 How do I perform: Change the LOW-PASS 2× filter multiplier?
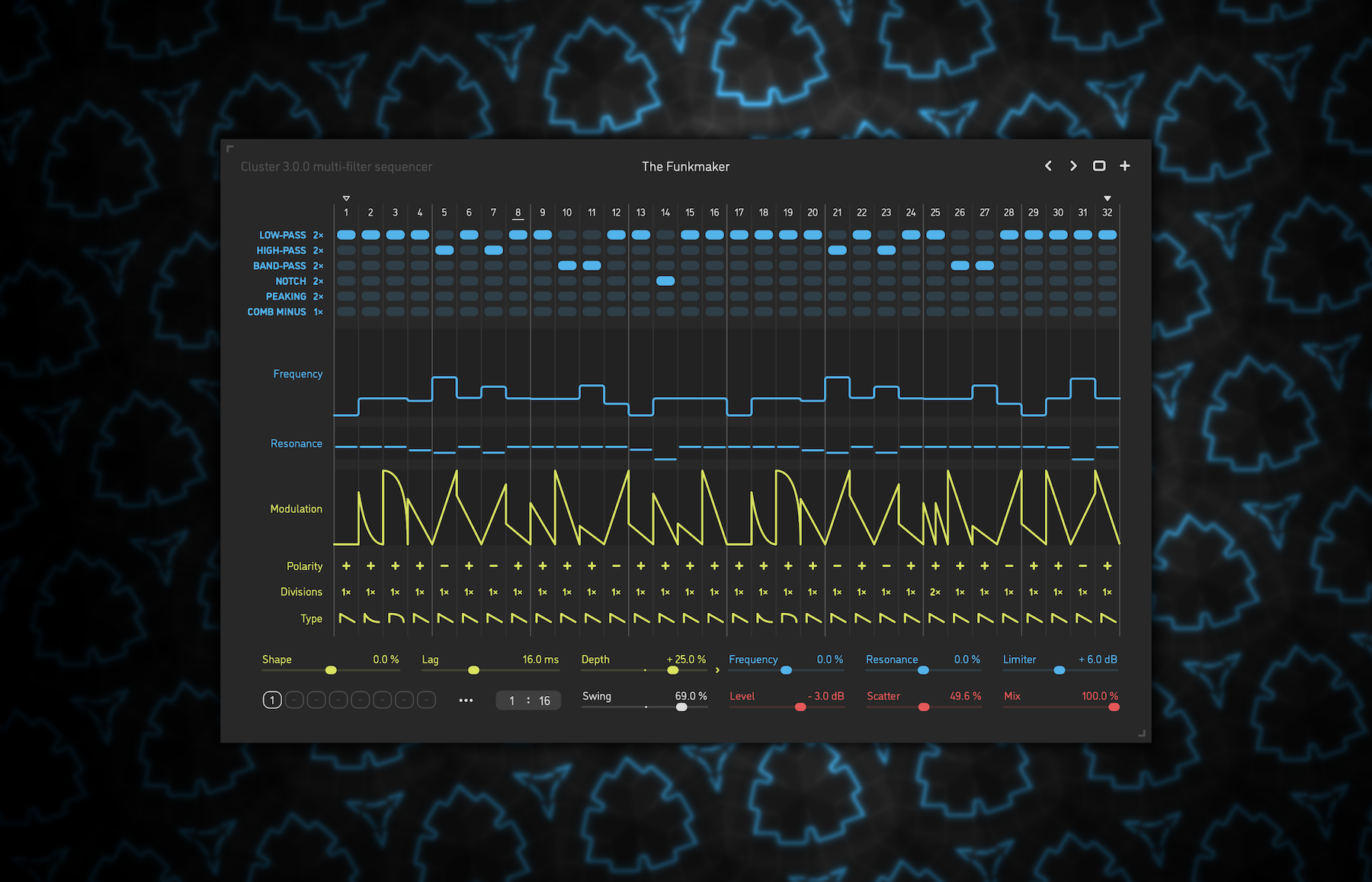318,236
